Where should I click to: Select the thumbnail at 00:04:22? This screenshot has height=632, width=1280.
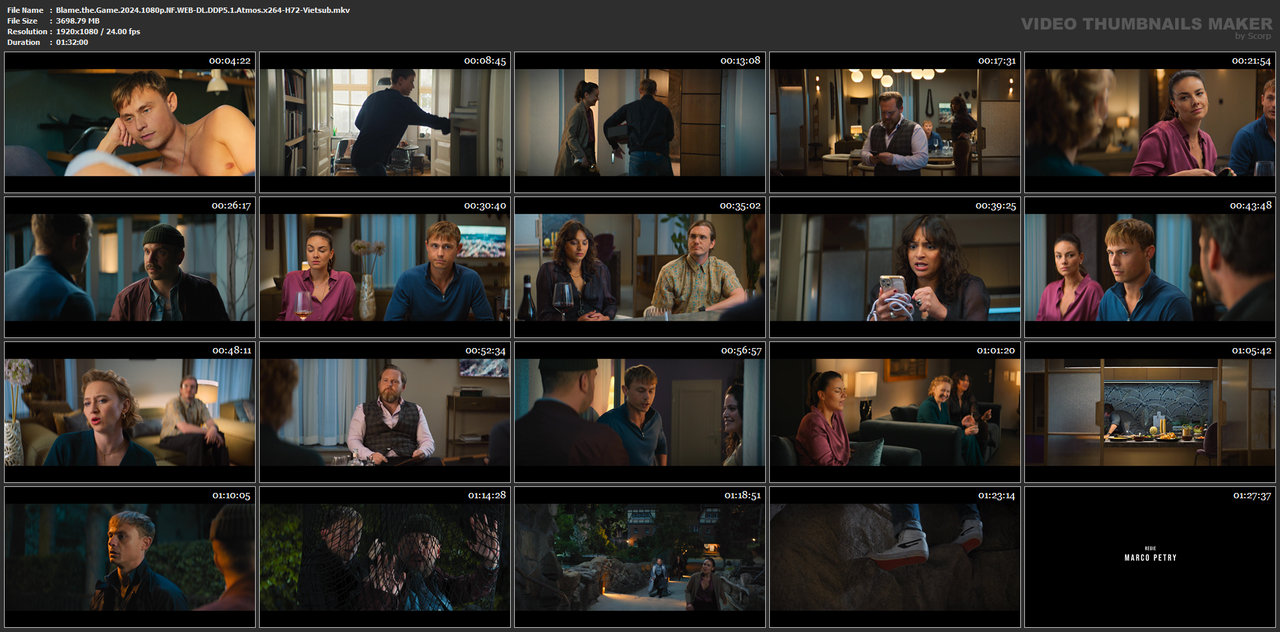point(130,122)
